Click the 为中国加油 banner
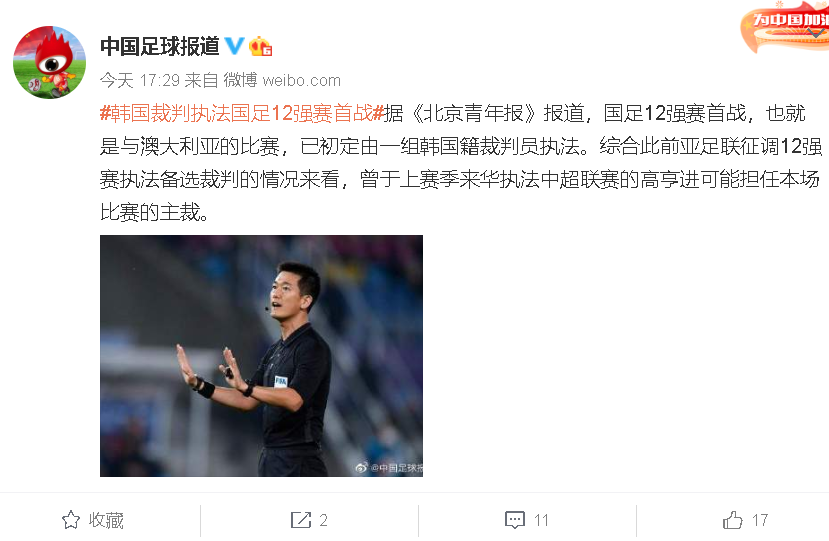This screenshot has width=829, height=541. (x=785, y=26)
